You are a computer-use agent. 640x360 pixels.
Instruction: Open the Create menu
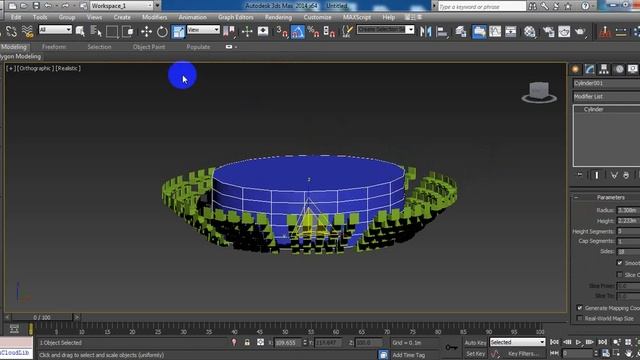pyautogui.click(x=122, y=17)
